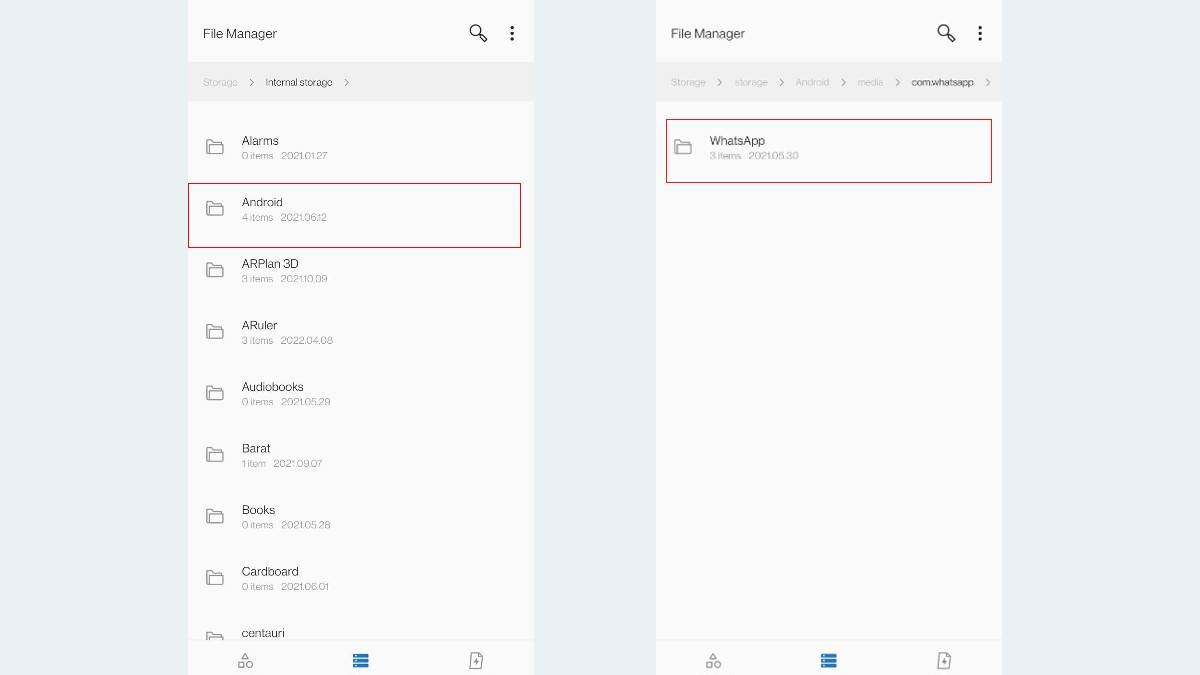Tap the search magnifier on com.whatsapp screen
1200x675 pixels.
pos(946,33)
